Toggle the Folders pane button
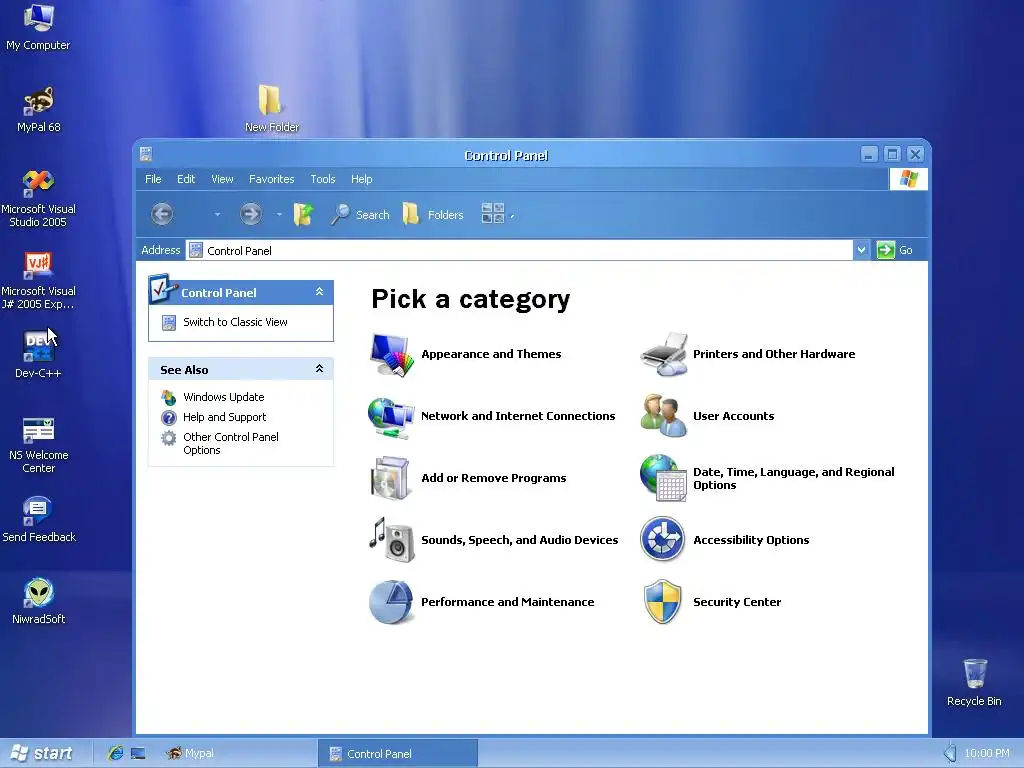Image resolution: width=1024 pixels, height=768 pixels. (433, 214)
